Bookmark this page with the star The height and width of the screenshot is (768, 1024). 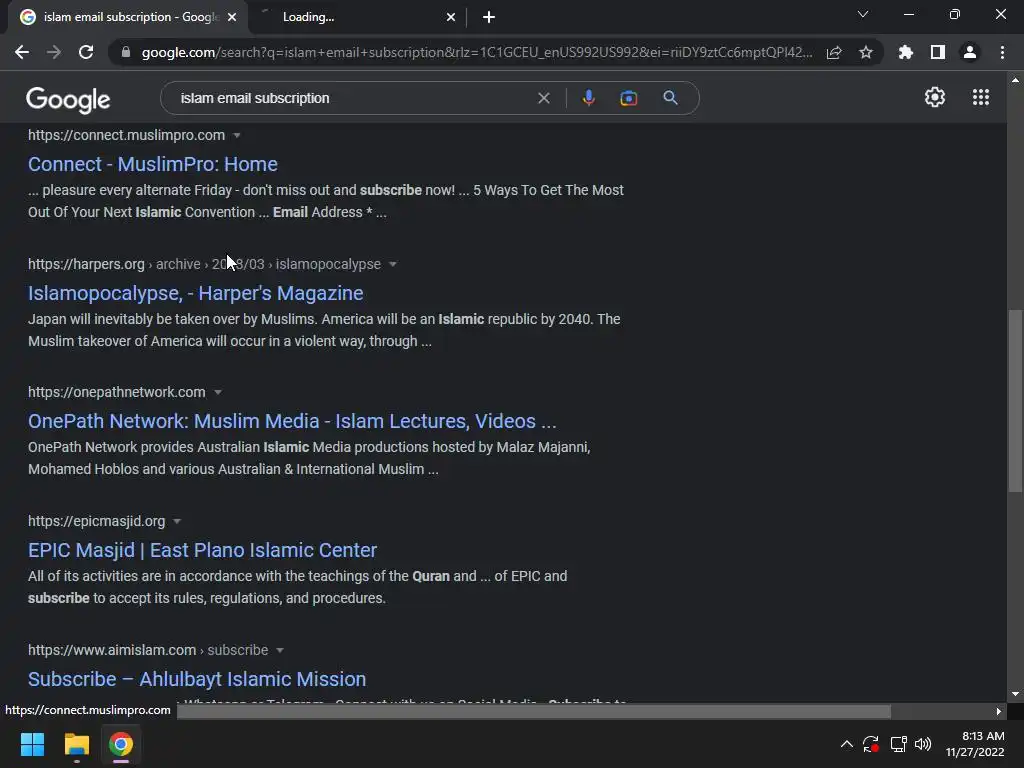[x=866, y=52]
